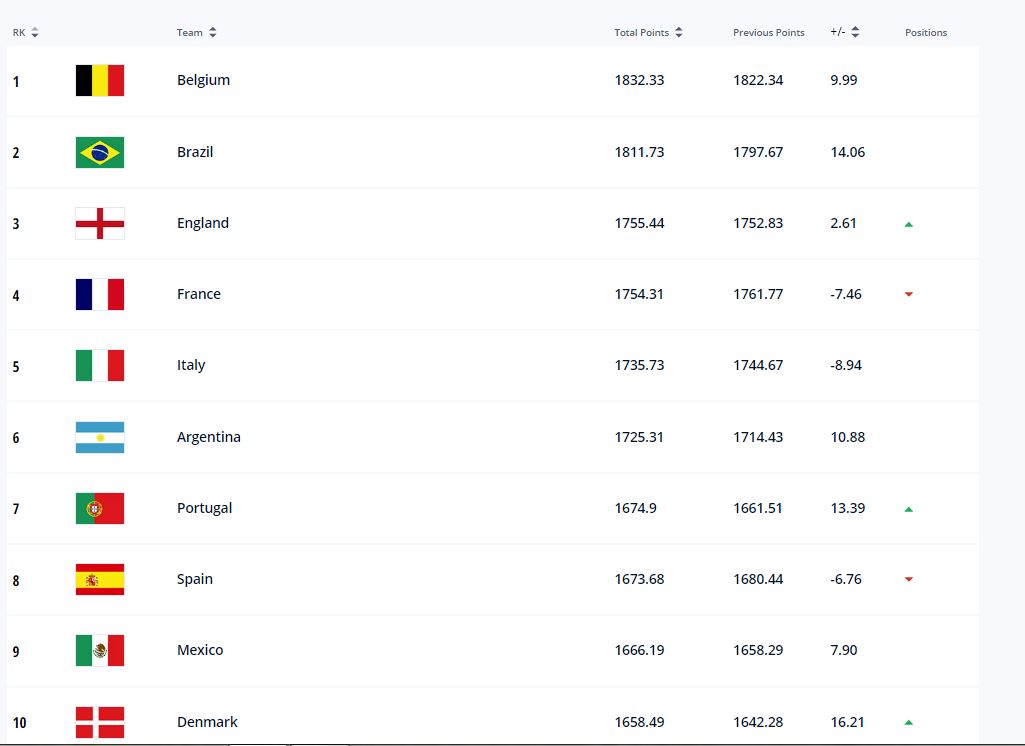This screenshot has height=746, width=1025.
Task: Click the Belgium flag icon
Action: click(99, 80)
